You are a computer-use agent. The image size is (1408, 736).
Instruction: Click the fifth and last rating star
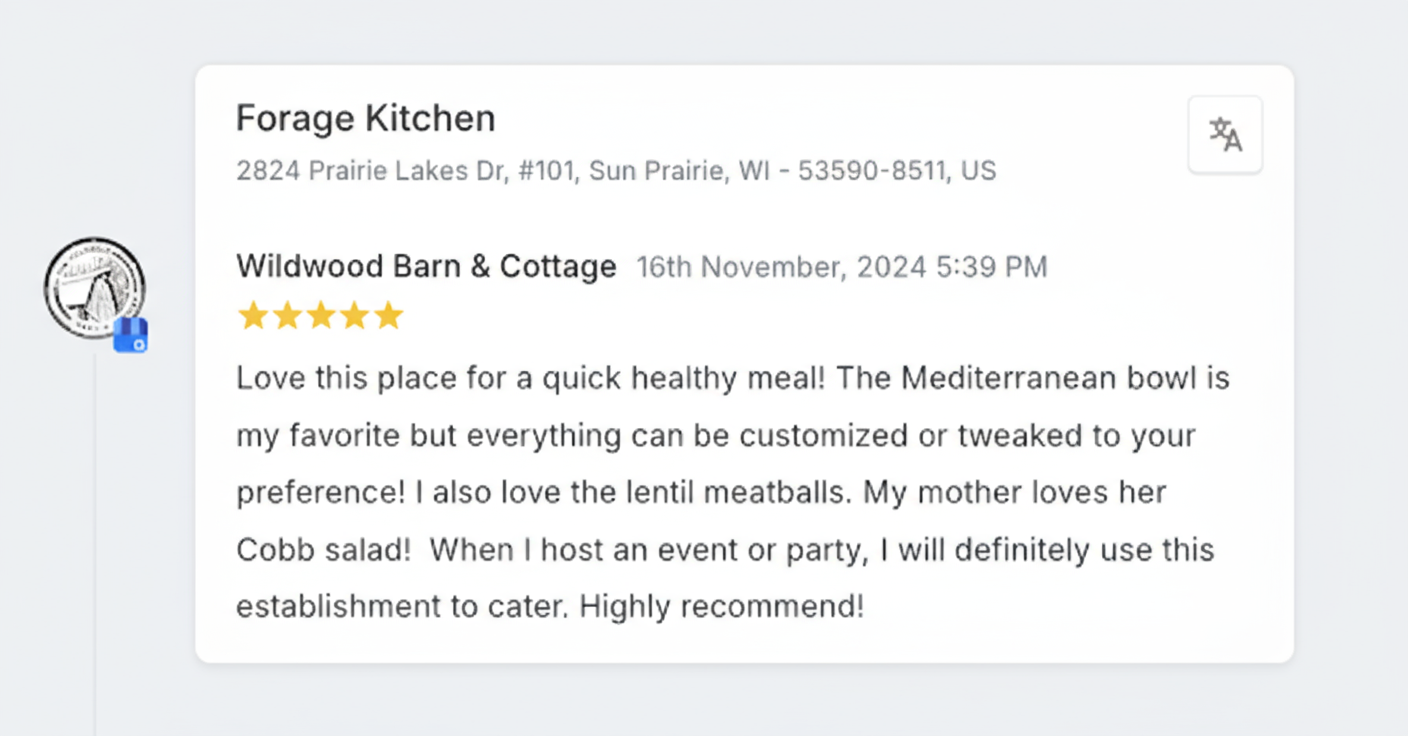pos(389,316)
